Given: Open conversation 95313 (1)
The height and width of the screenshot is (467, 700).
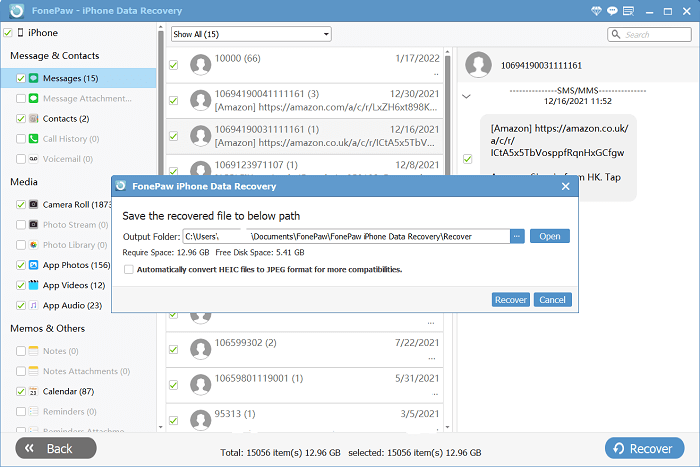Looking at the screenshot, I should coord(304,418).
